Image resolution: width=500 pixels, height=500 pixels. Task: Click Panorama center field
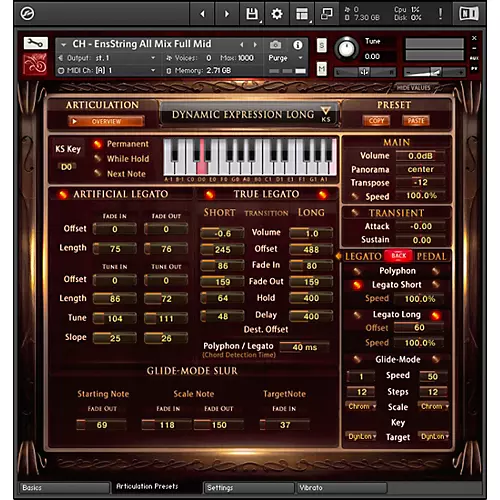(420, 169)
